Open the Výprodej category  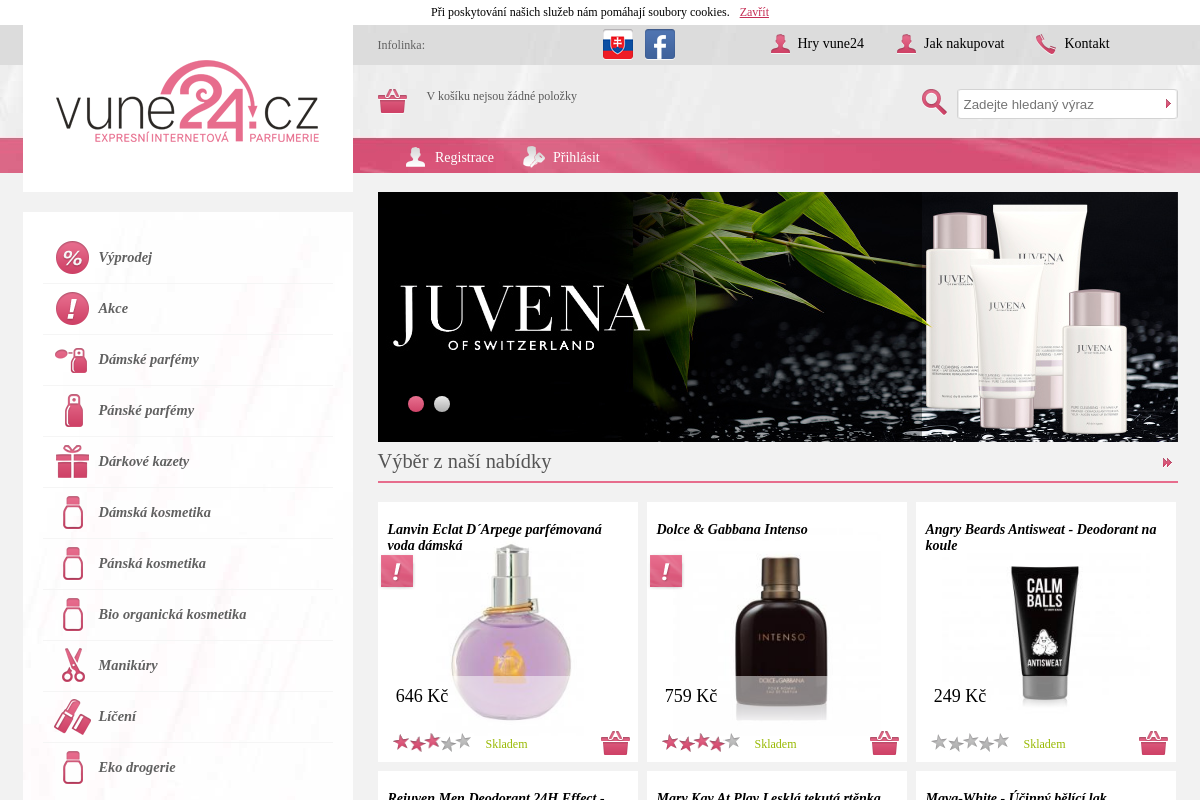tap(125, 257)
